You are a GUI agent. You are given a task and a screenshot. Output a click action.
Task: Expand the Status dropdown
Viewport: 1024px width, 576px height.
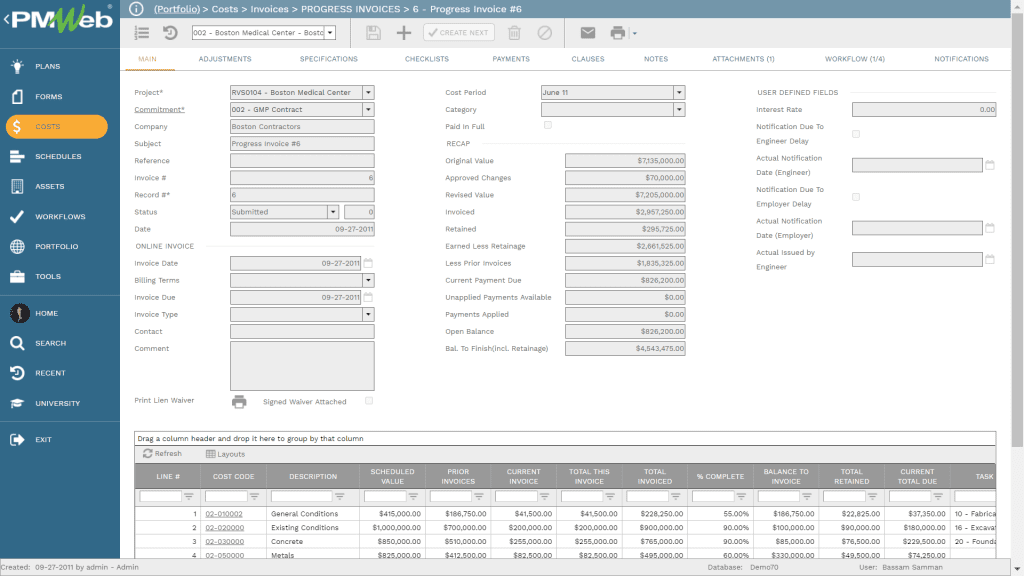coord(333,212)
